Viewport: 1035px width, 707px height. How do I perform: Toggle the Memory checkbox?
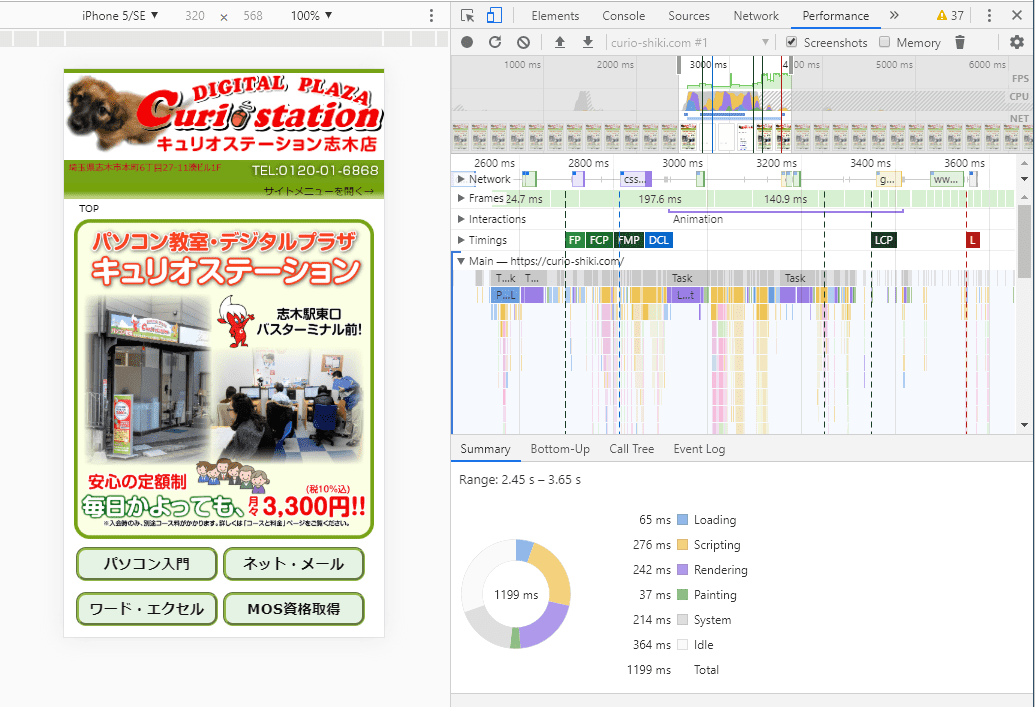tap(885, 42)
